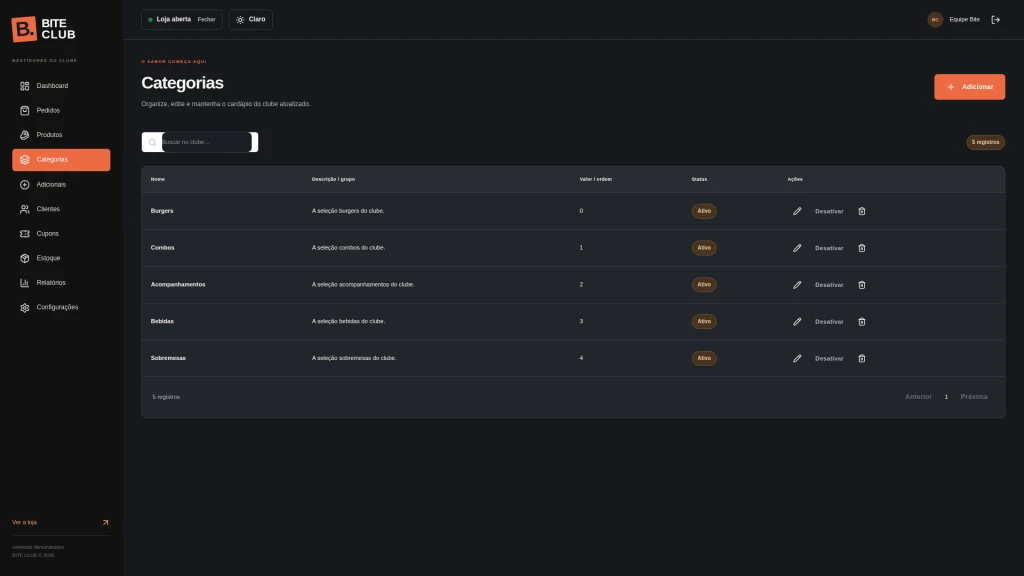Viewport: 1024px width, 576px height.
Task: Navigate to Adicionais
Action: click(x=61, y=185)
